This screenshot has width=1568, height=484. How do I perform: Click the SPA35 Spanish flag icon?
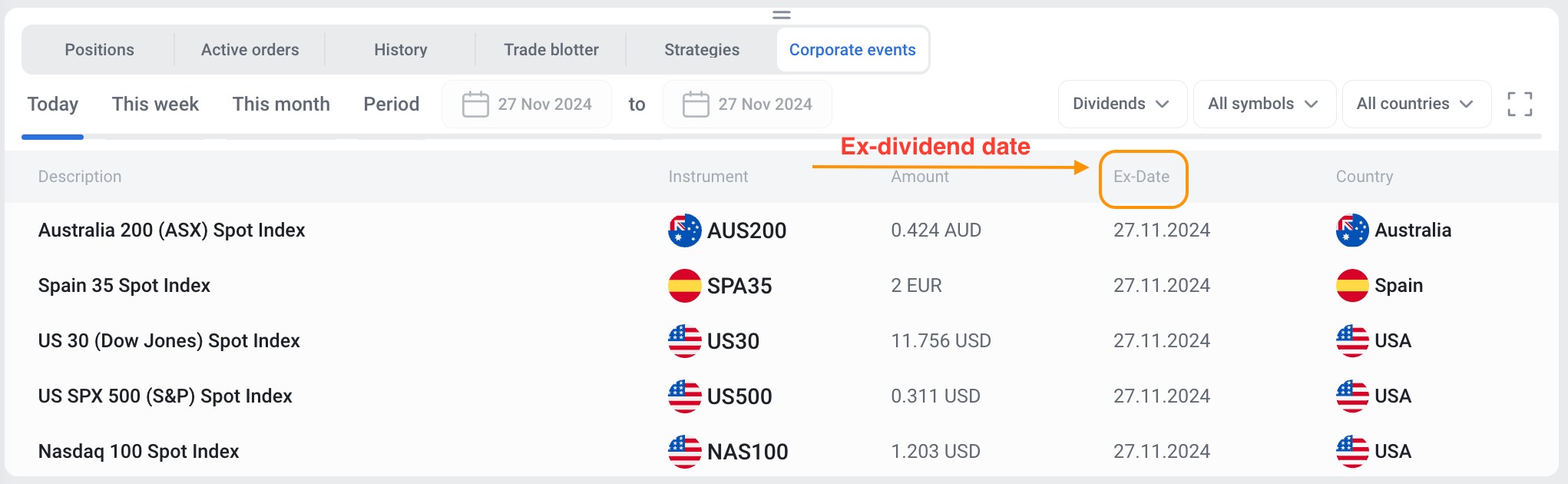[684, 286]
